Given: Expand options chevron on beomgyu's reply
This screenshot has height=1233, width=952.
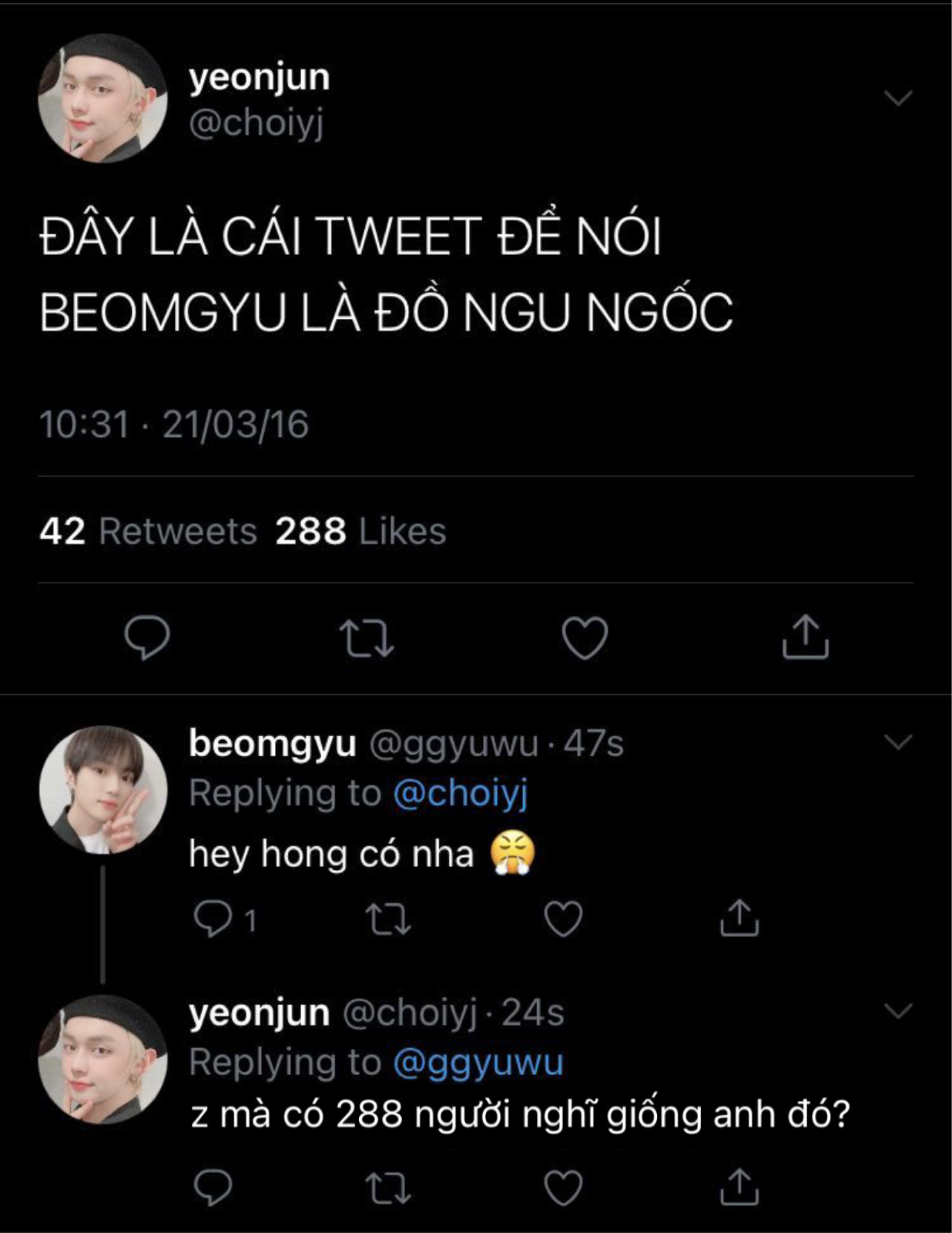Looking at the screenshot, I should 898,742.
